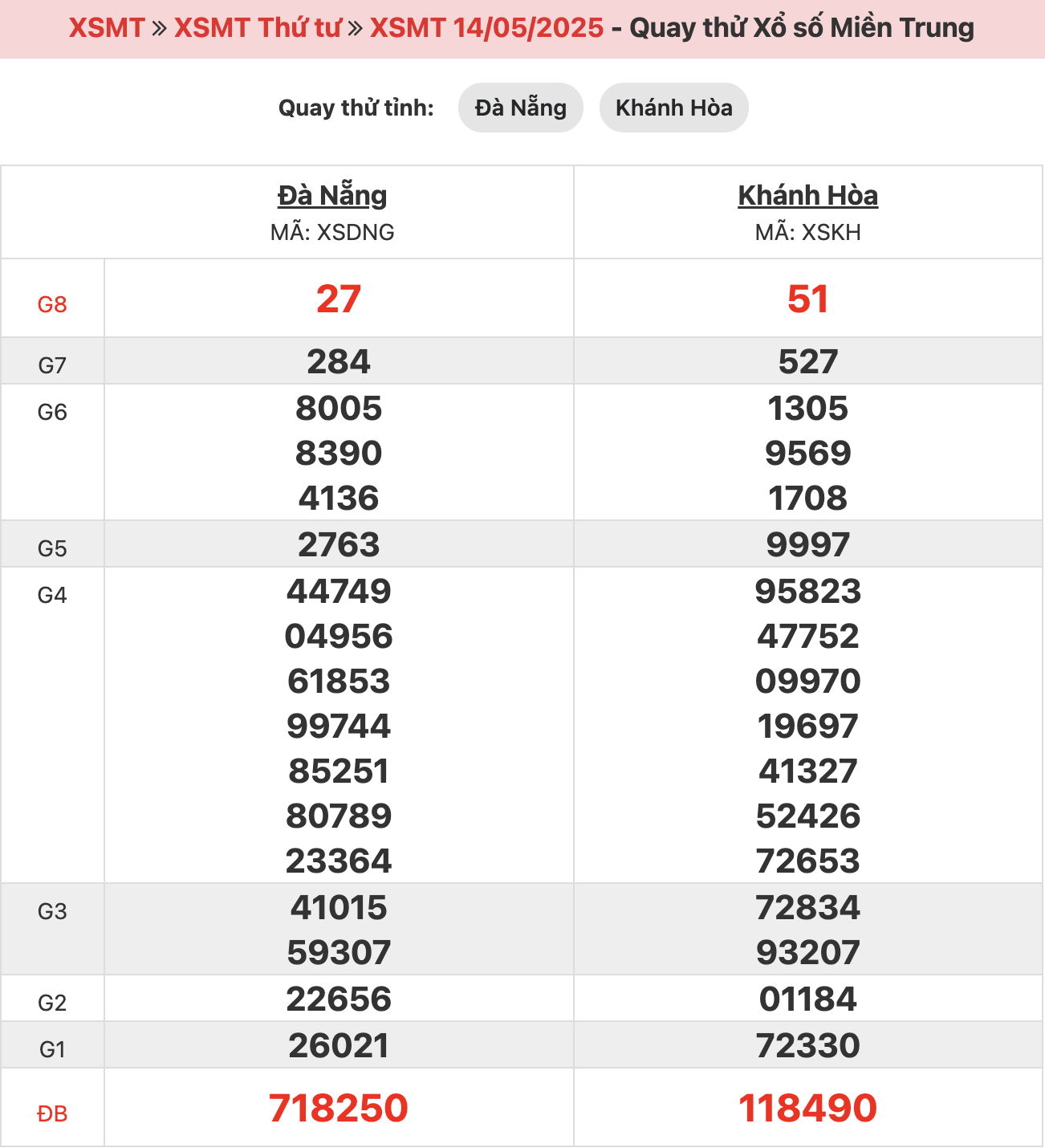Screen dimensions: 1045x1148
Task: Select Khánh Hòa G7 result 527
Action: (x=807, y=362)
